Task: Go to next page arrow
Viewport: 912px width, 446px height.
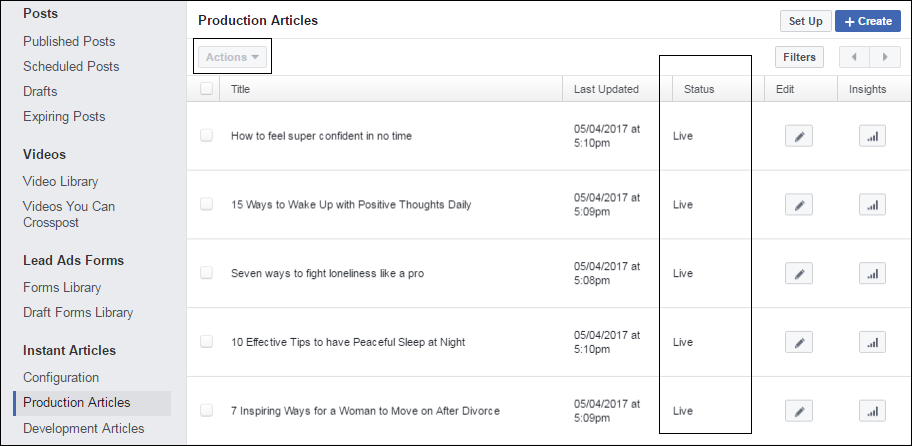Action: [885, 57]
